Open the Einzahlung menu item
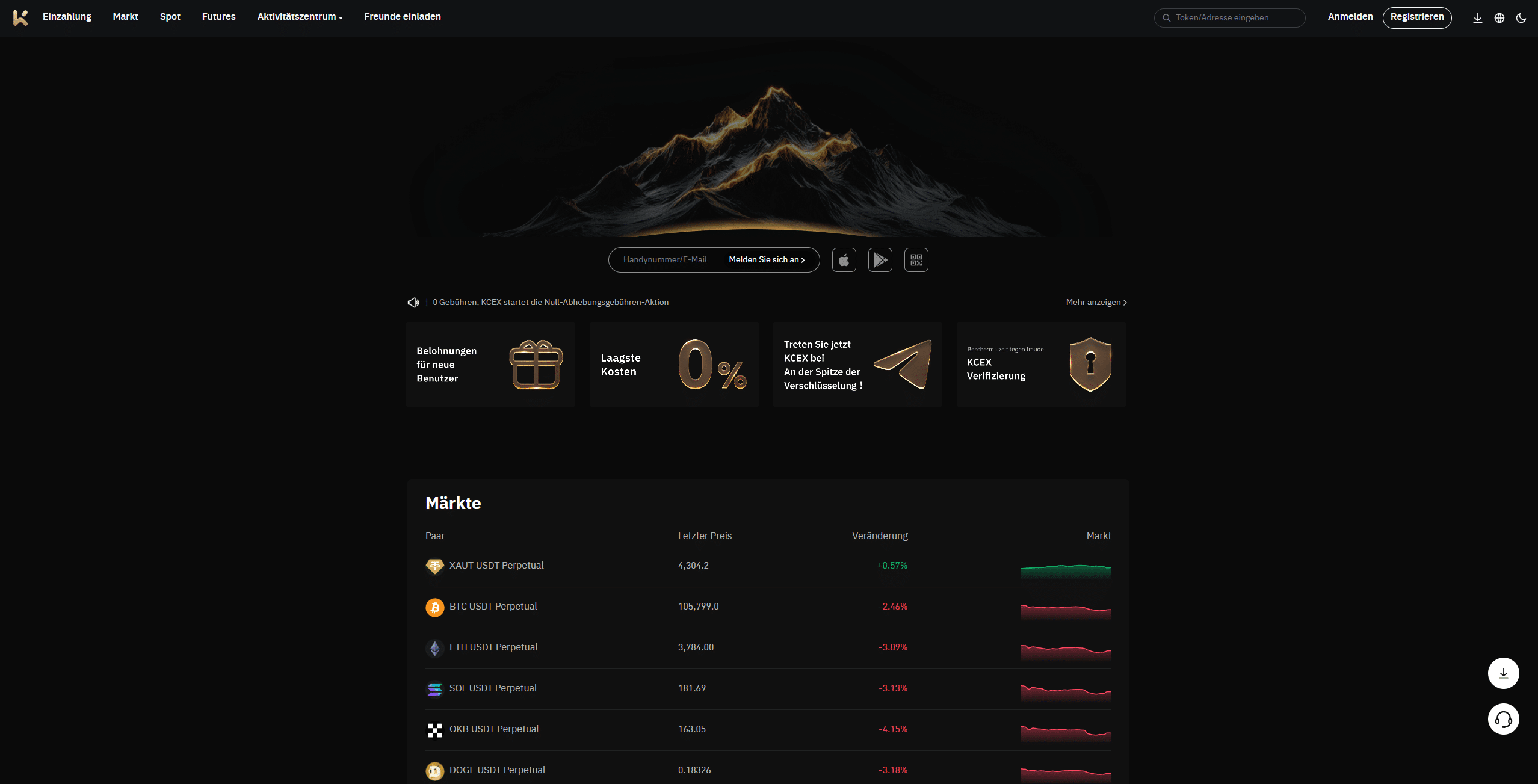 [67, 17]
